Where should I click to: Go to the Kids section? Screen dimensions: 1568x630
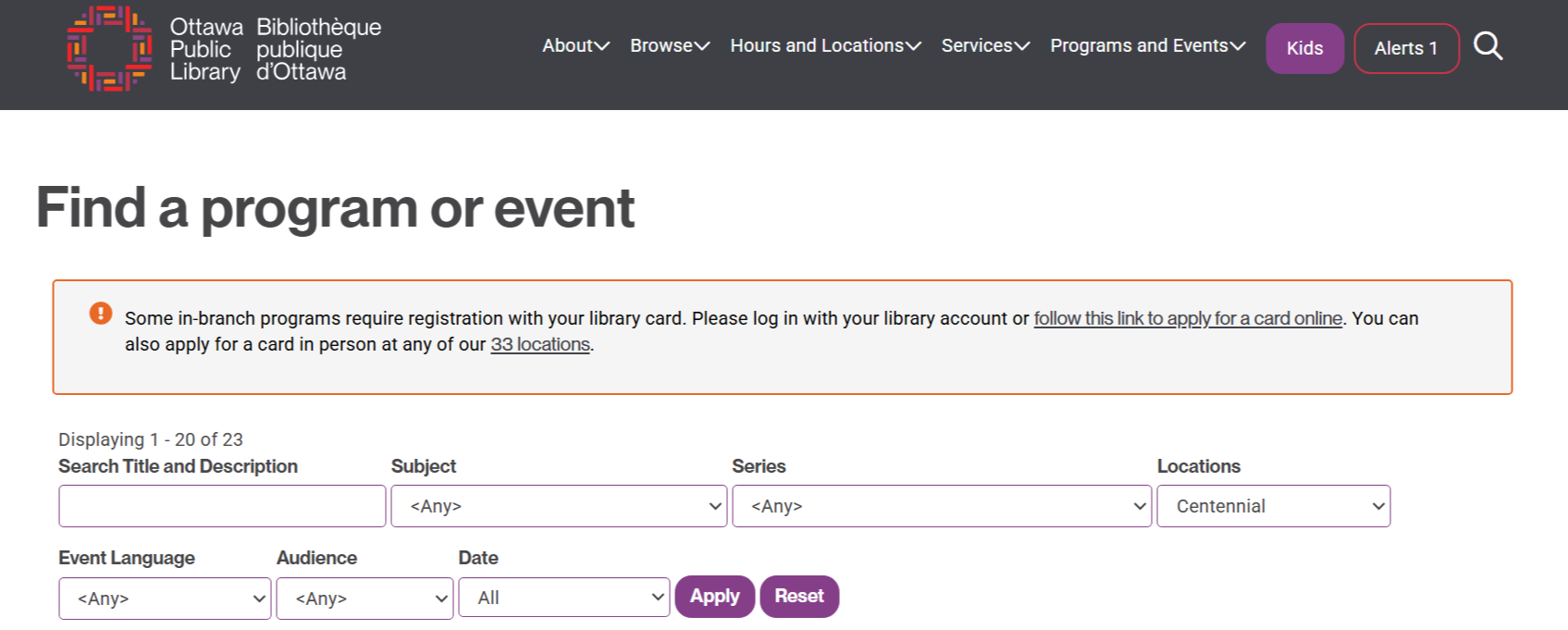point(1304,48)
